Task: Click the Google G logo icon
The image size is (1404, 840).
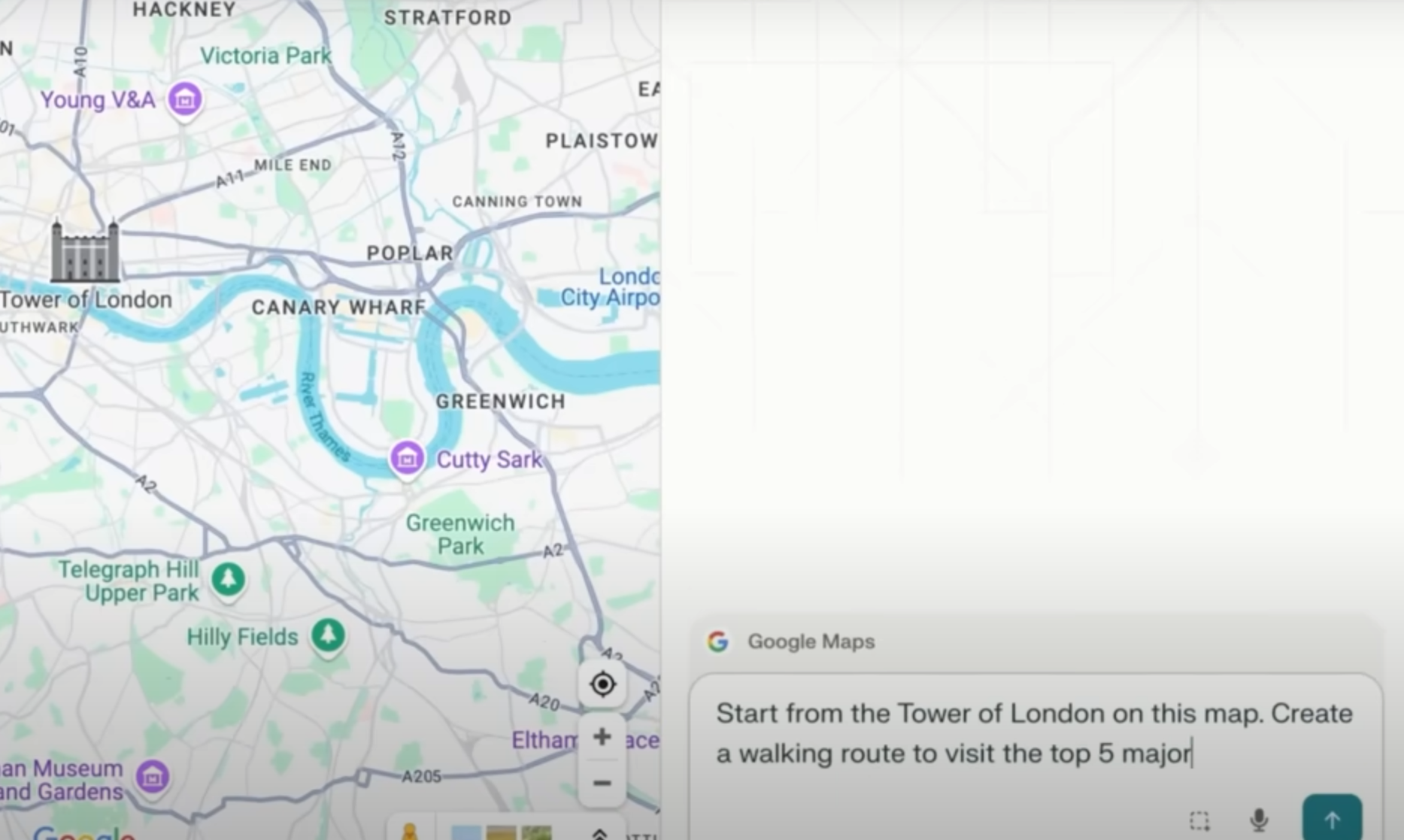Action: point(718,641)
